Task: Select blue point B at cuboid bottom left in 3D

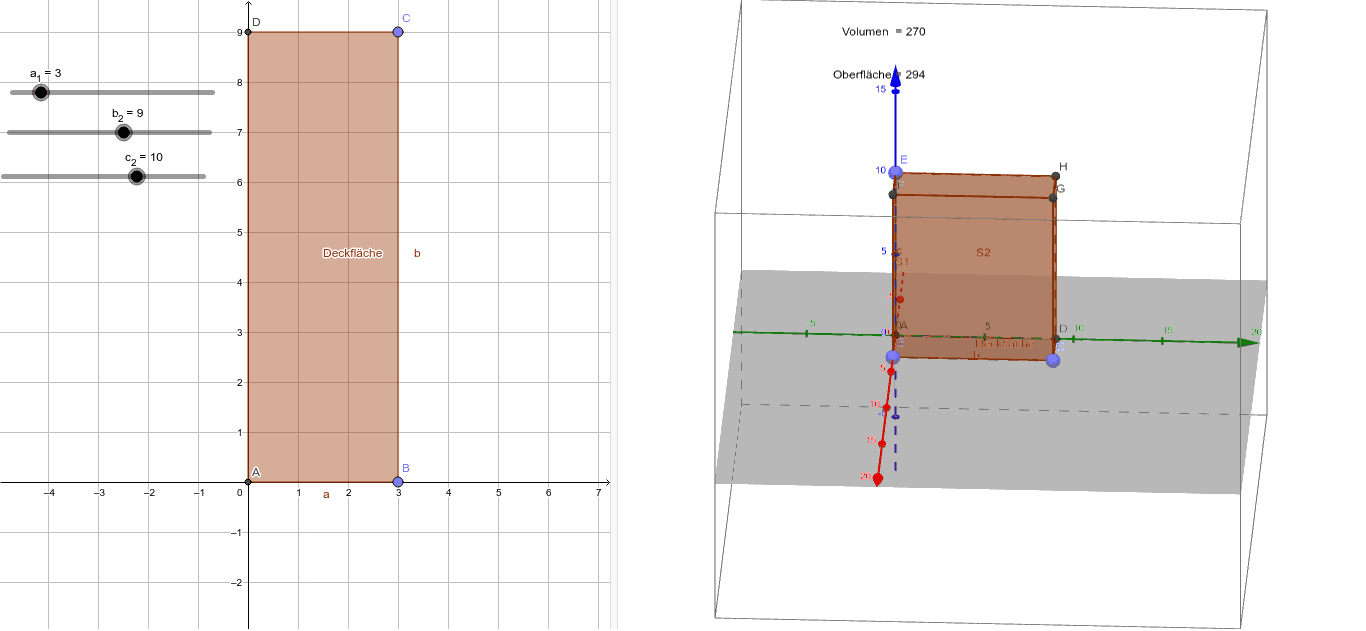Action: pyautogui.click(x=893, y=357)
